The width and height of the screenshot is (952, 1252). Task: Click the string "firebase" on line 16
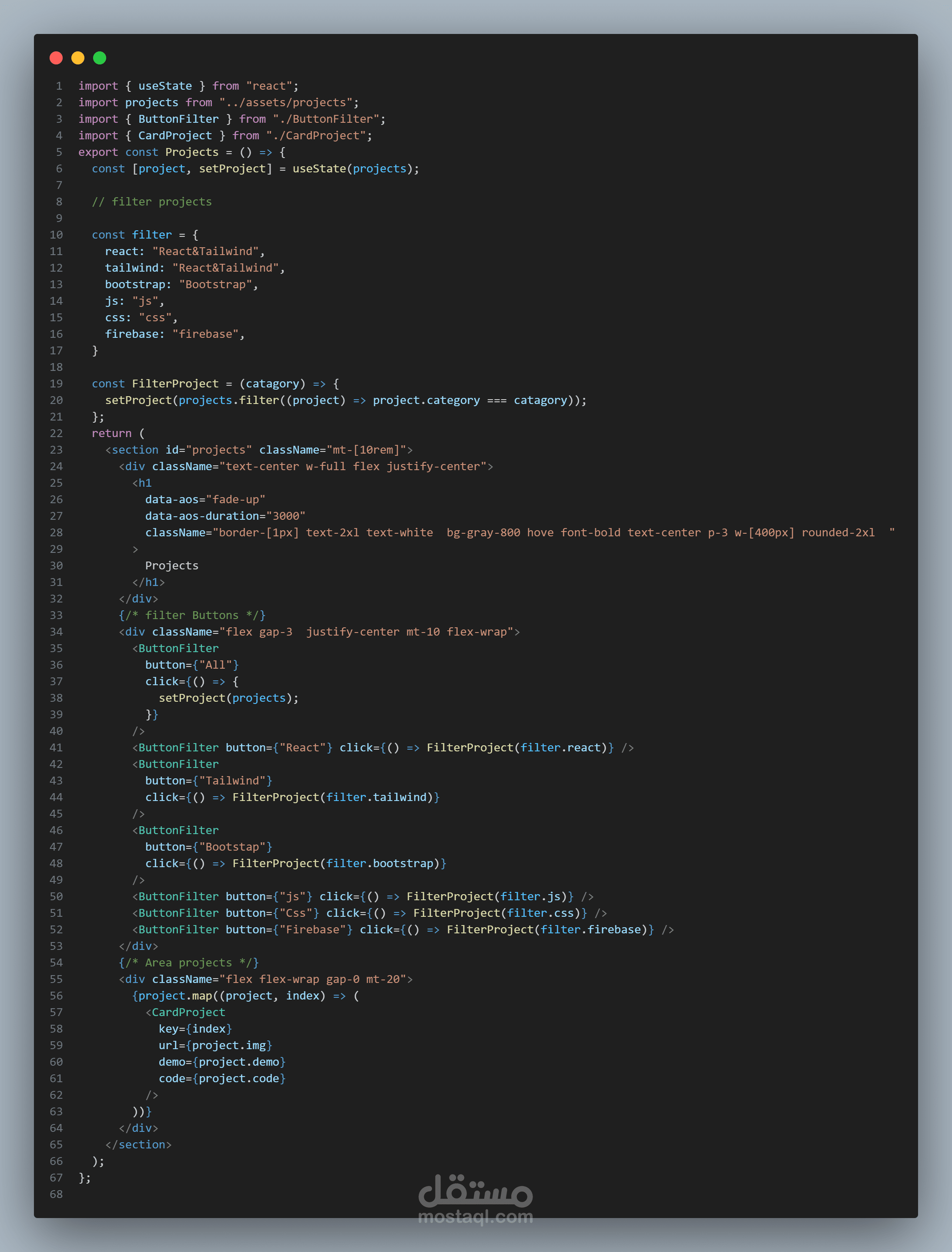click(x=205, y=334)
